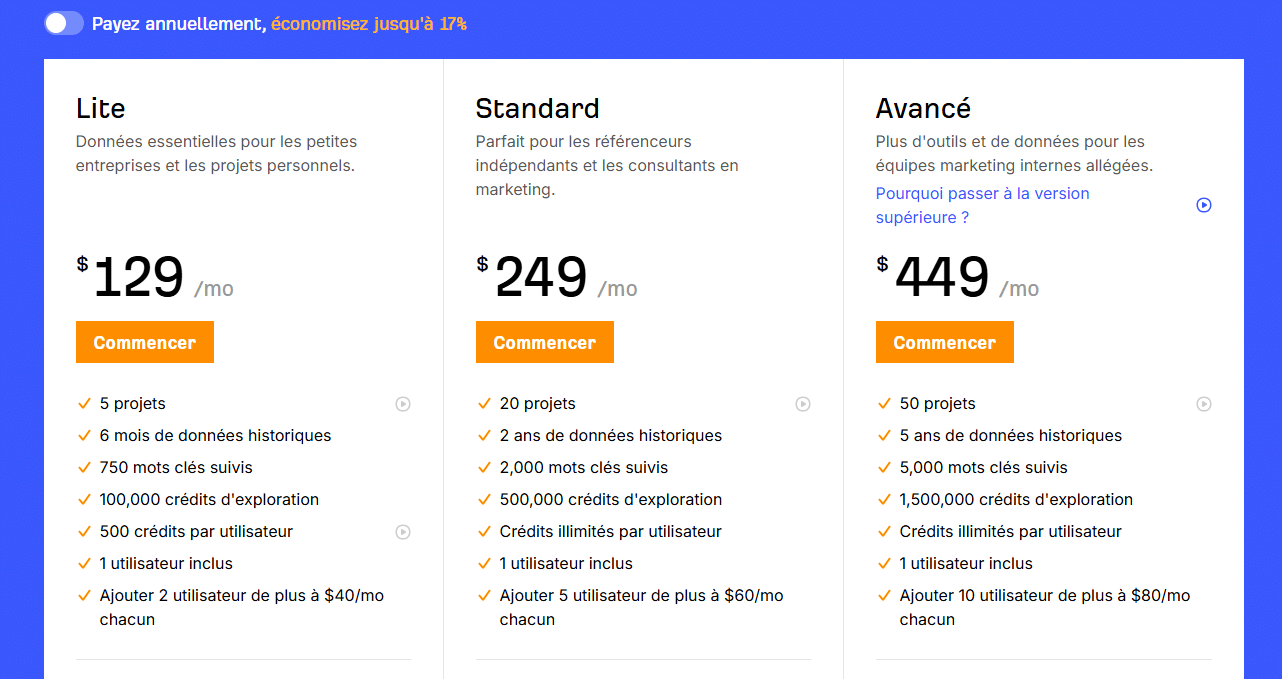Play video beside Lite 500 crédits par utilisateur
Viewport: 1282px width, 679px height.
403,532
